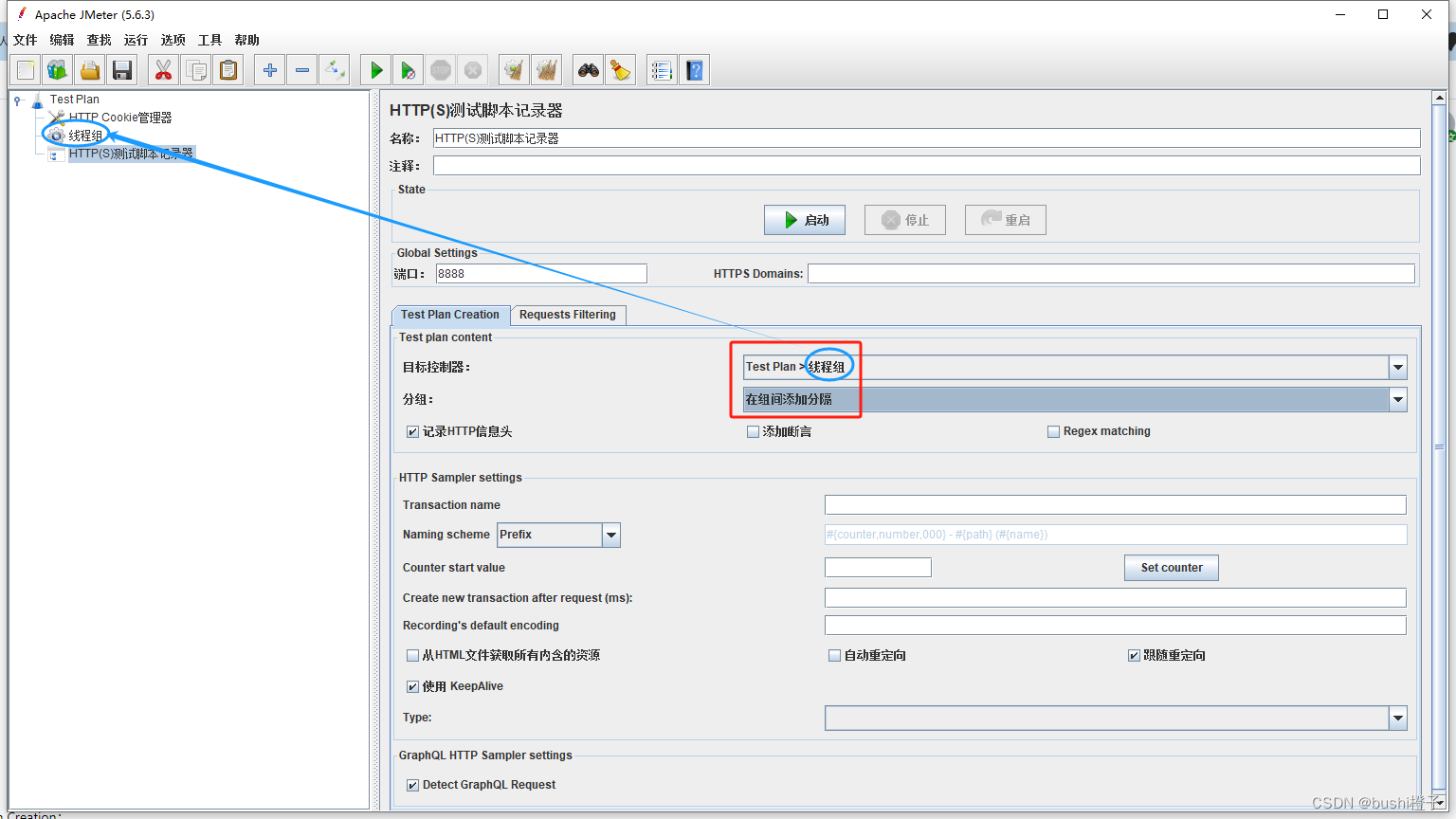Click the Set counter button

point(1172,568)
